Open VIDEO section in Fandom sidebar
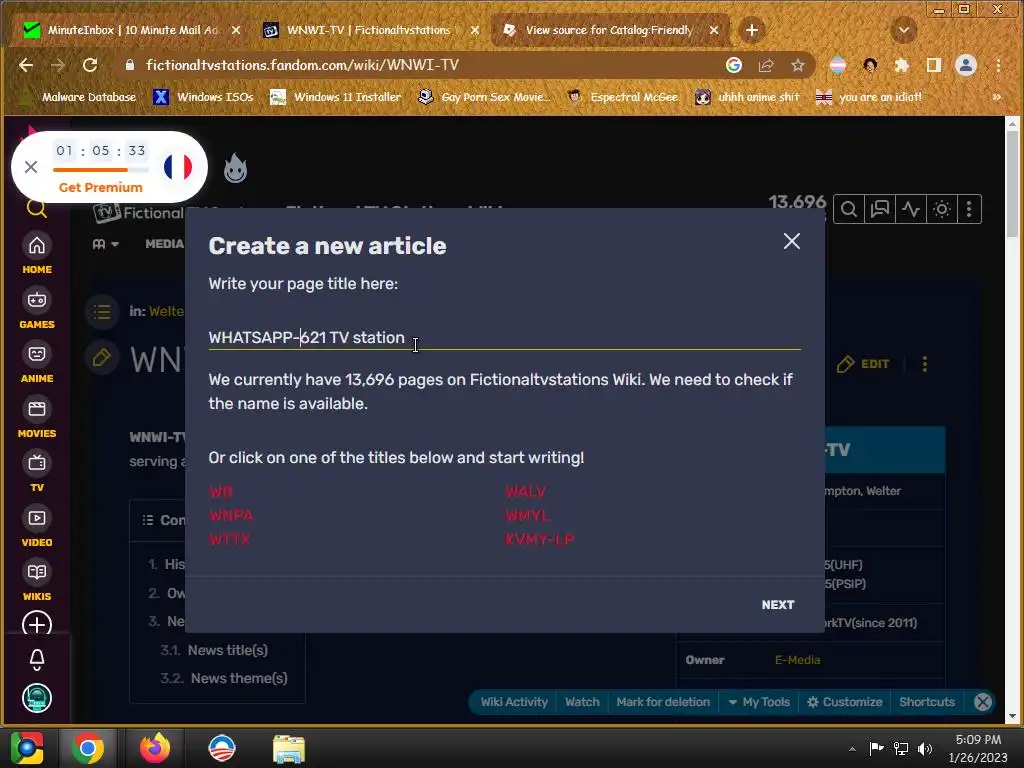The height and width of the screenshot is (768, 1024). click(37, 526)
